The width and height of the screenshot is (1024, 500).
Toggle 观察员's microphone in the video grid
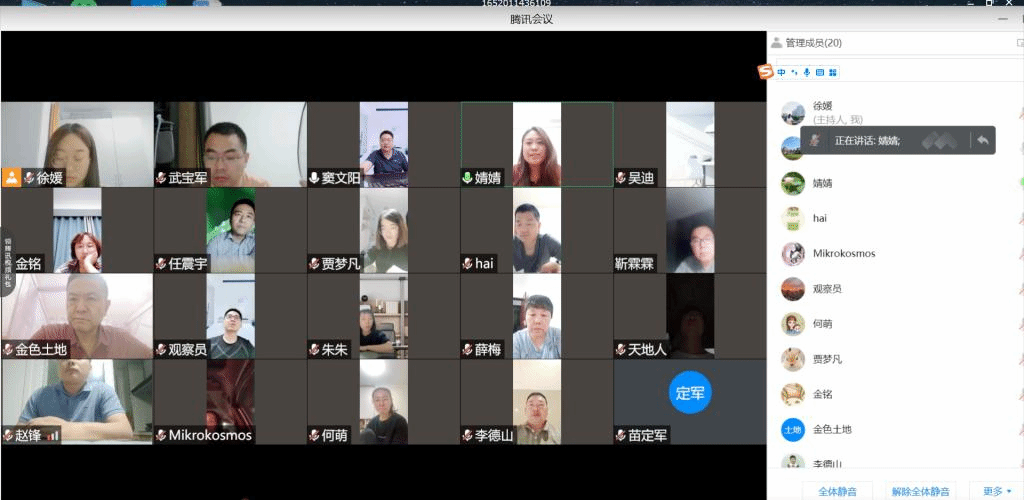pos(161,350)
